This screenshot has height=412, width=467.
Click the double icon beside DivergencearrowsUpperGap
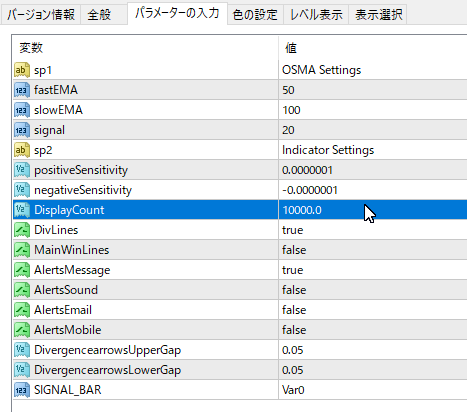22,350
